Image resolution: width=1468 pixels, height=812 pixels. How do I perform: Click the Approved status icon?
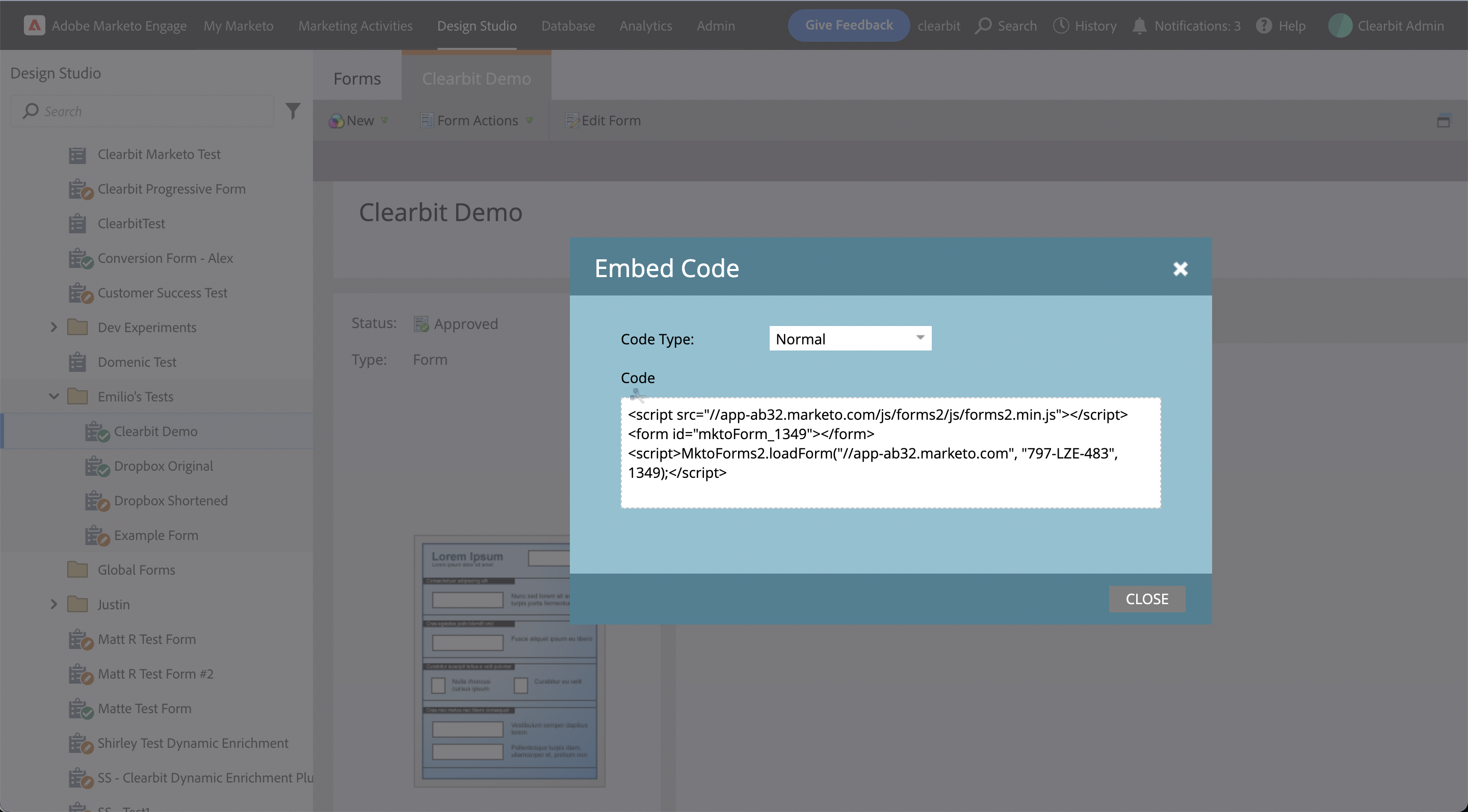[x=421, y=324]
